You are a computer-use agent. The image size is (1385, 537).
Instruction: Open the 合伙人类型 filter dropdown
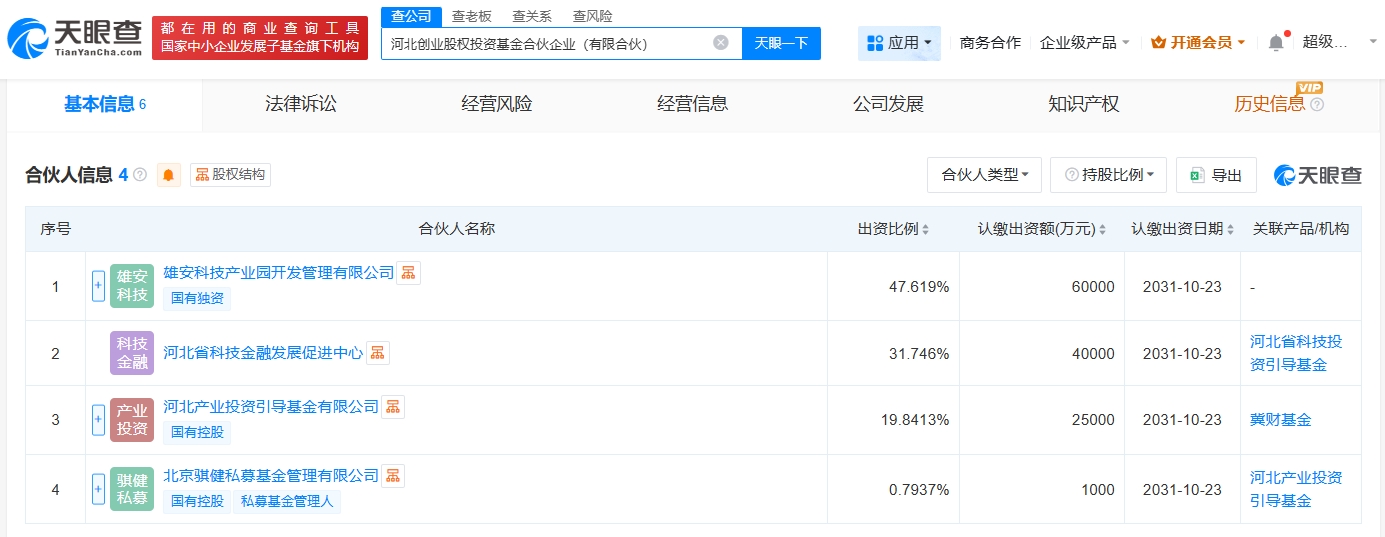(x=984, y=175)
